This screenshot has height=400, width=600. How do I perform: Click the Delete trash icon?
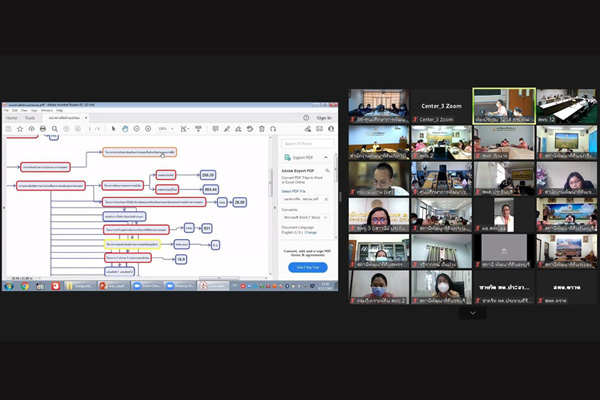point(262,129)
